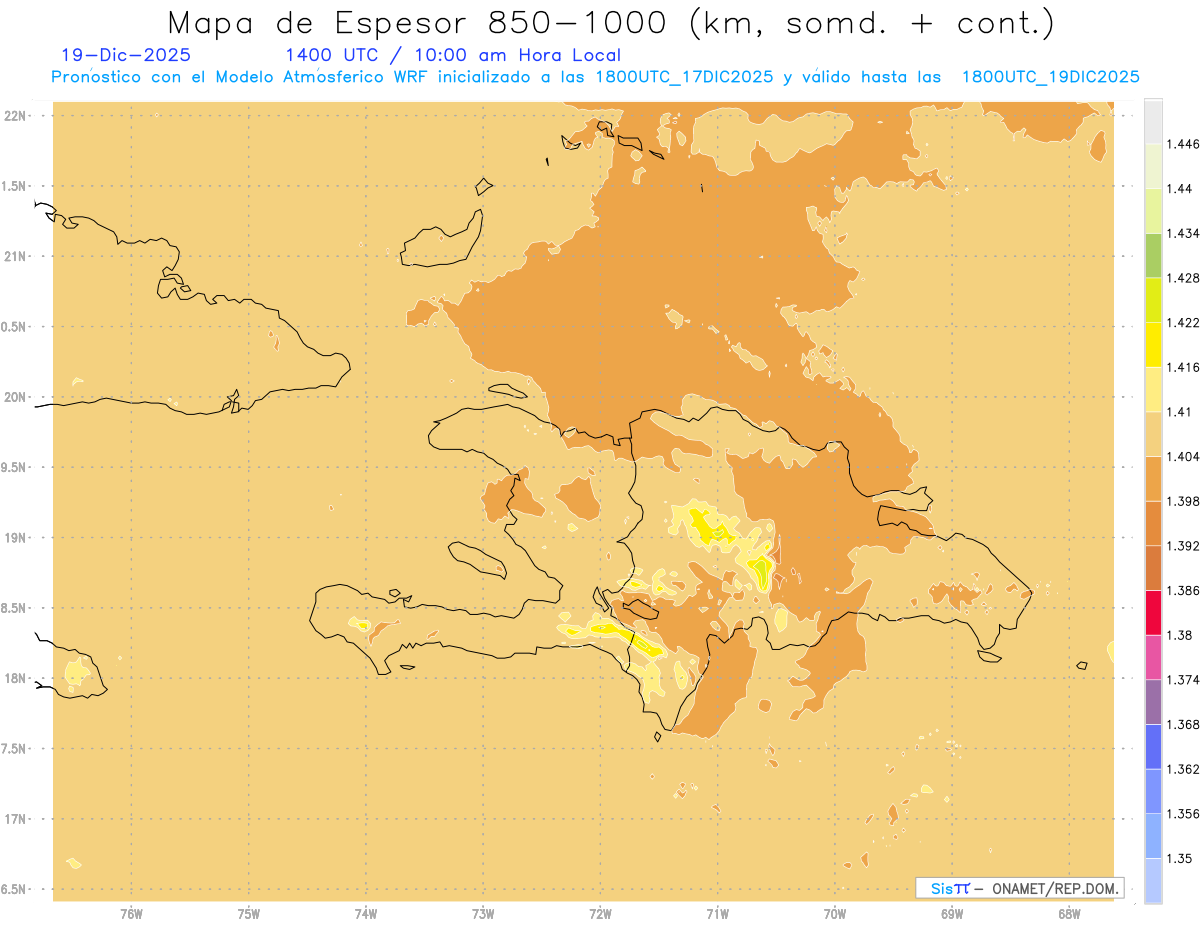
Task: Click the legend value 1.35
Action: [x=1180, y=858]
